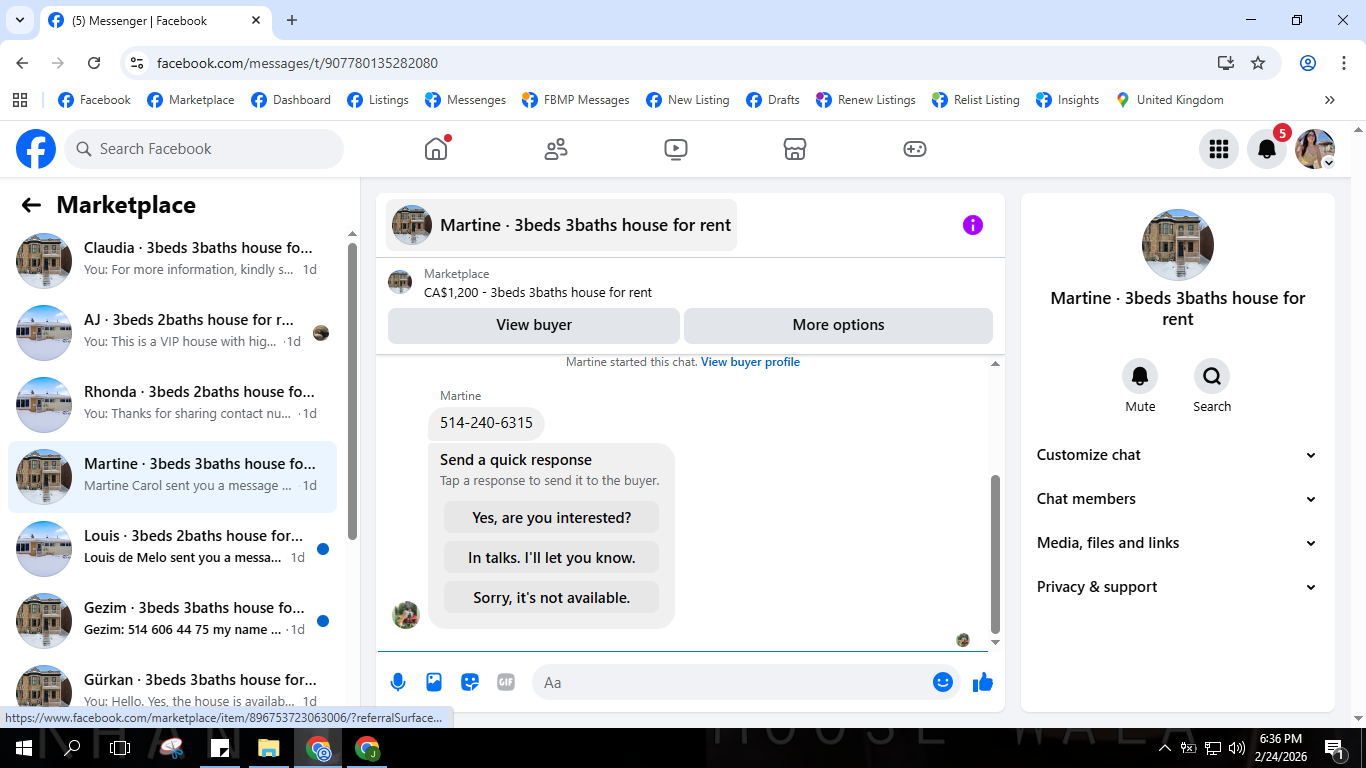This screenshot has width=1366, height=768.
Task: Open the Apps grid in bookmarks bar
Action: pos(20,100)
